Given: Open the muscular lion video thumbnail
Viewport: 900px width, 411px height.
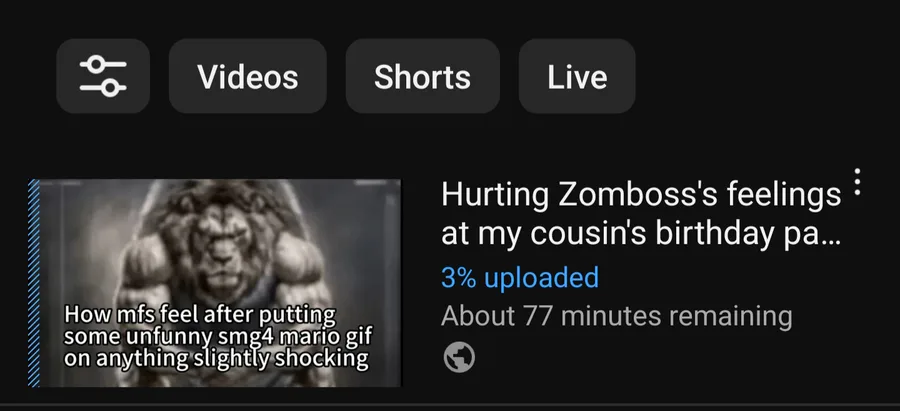Looking at the screenshot, I should click(215, 283).
